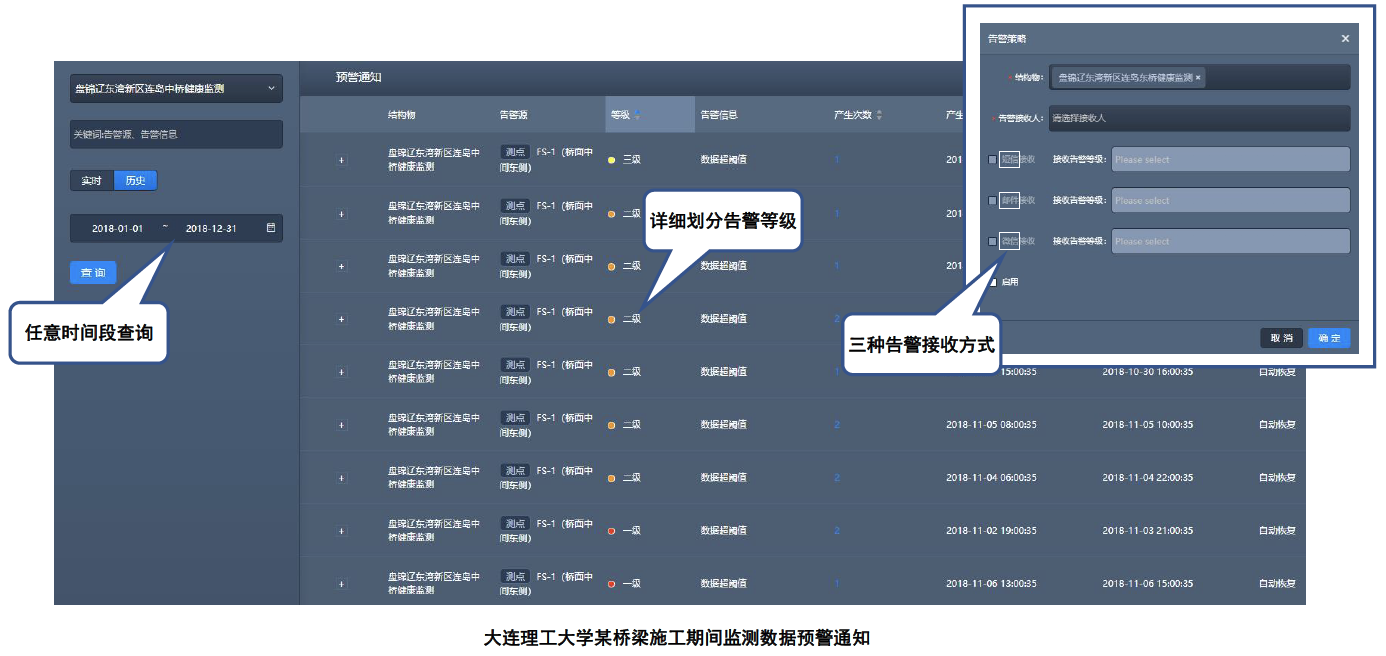Expand the row starting 2018-11-05 08:00:35

pyautogui.click(x=342, y=425)
